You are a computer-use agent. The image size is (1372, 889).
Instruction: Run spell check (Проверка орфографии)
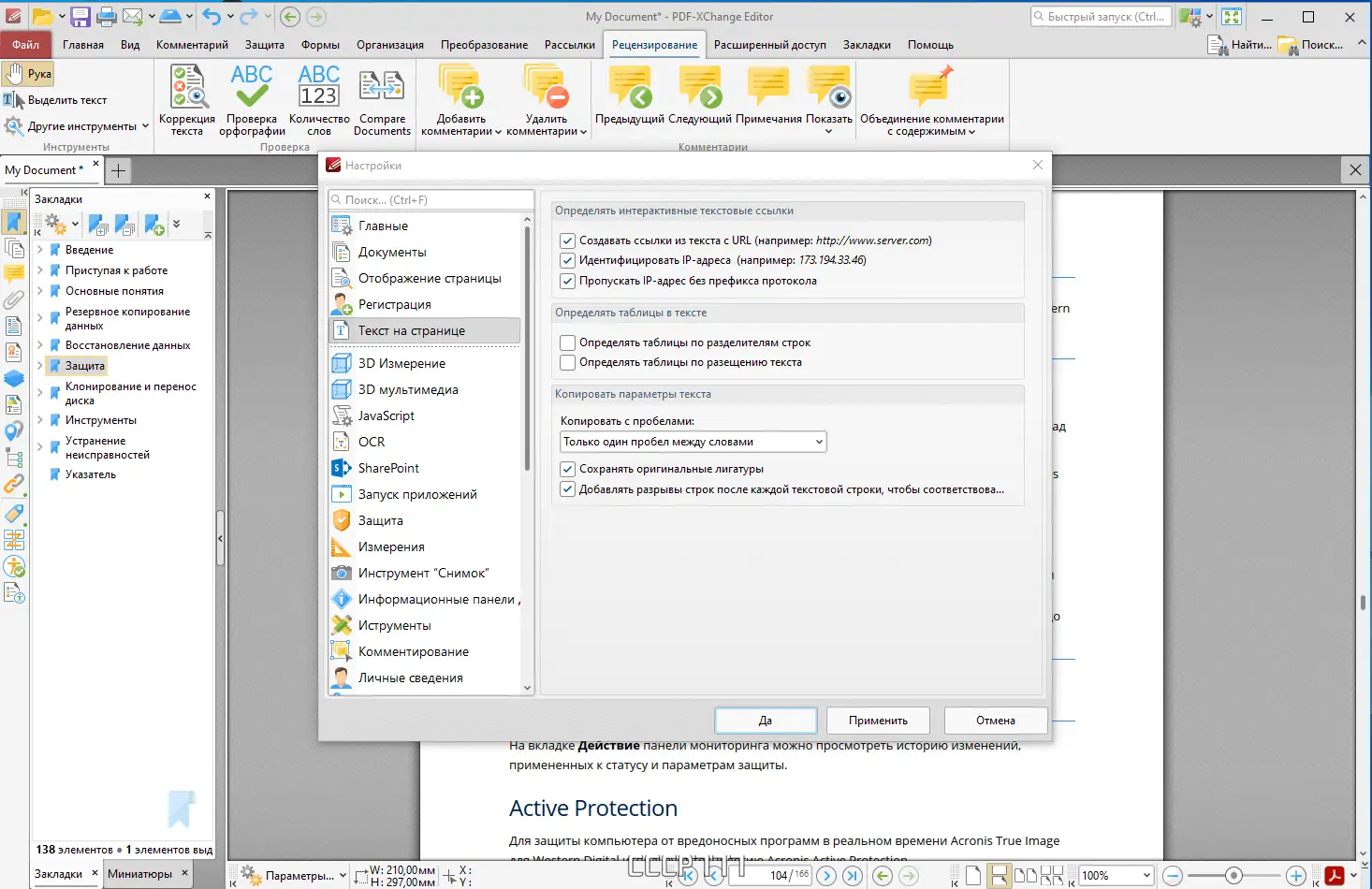[x=252, y=100]
